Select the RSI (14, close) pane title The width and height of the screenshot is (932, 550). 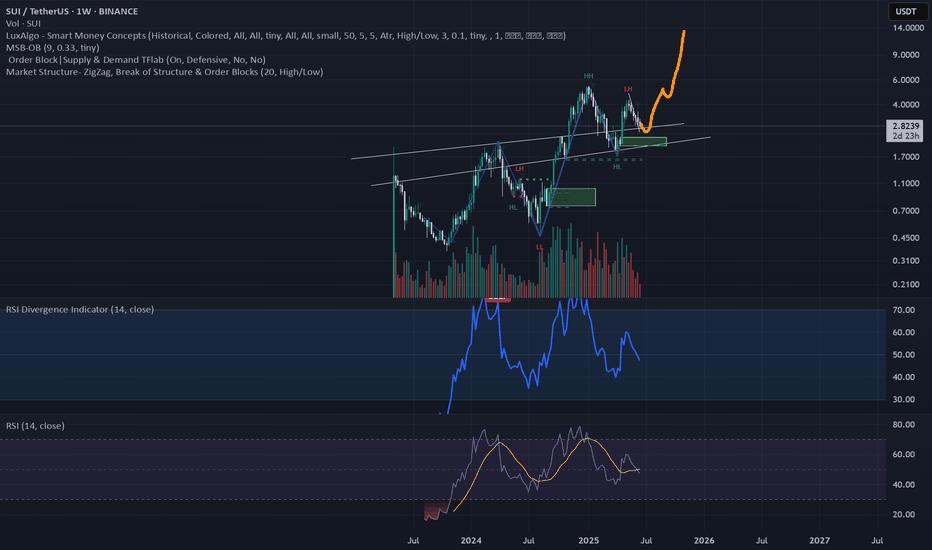click(x=35, y=426)
